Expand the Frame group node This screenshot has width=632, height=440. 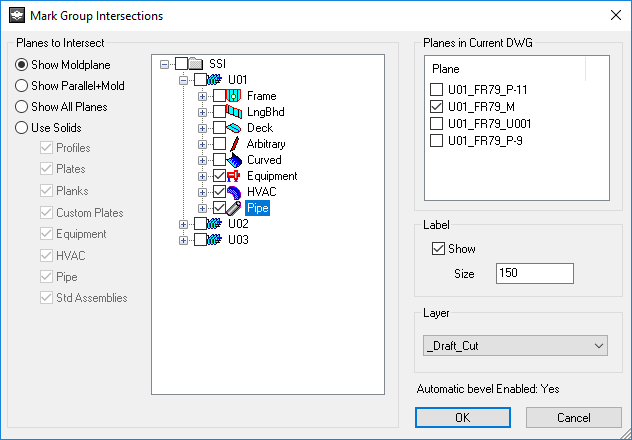click(x=202, y=96)
